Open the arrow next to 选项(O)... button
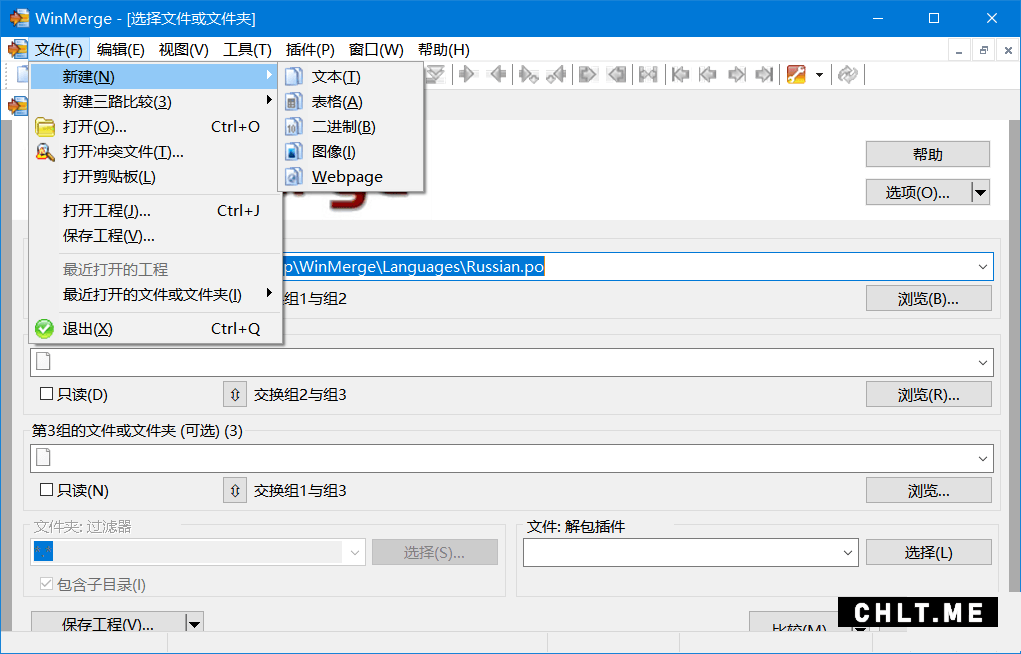1021x654 pixels. [981, 193]
